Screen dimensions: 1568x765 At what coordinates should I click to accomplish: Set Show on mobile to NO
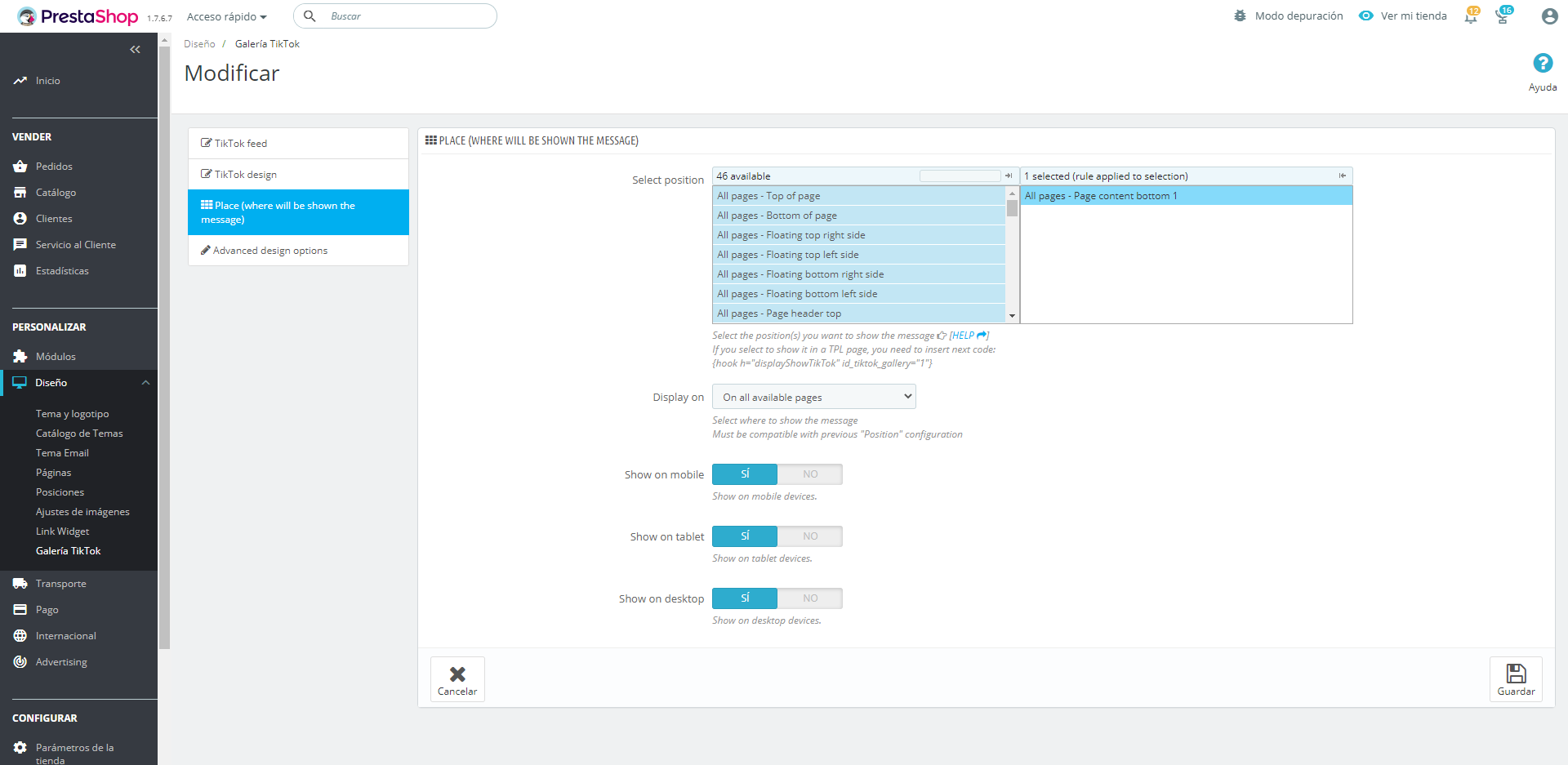810,474
